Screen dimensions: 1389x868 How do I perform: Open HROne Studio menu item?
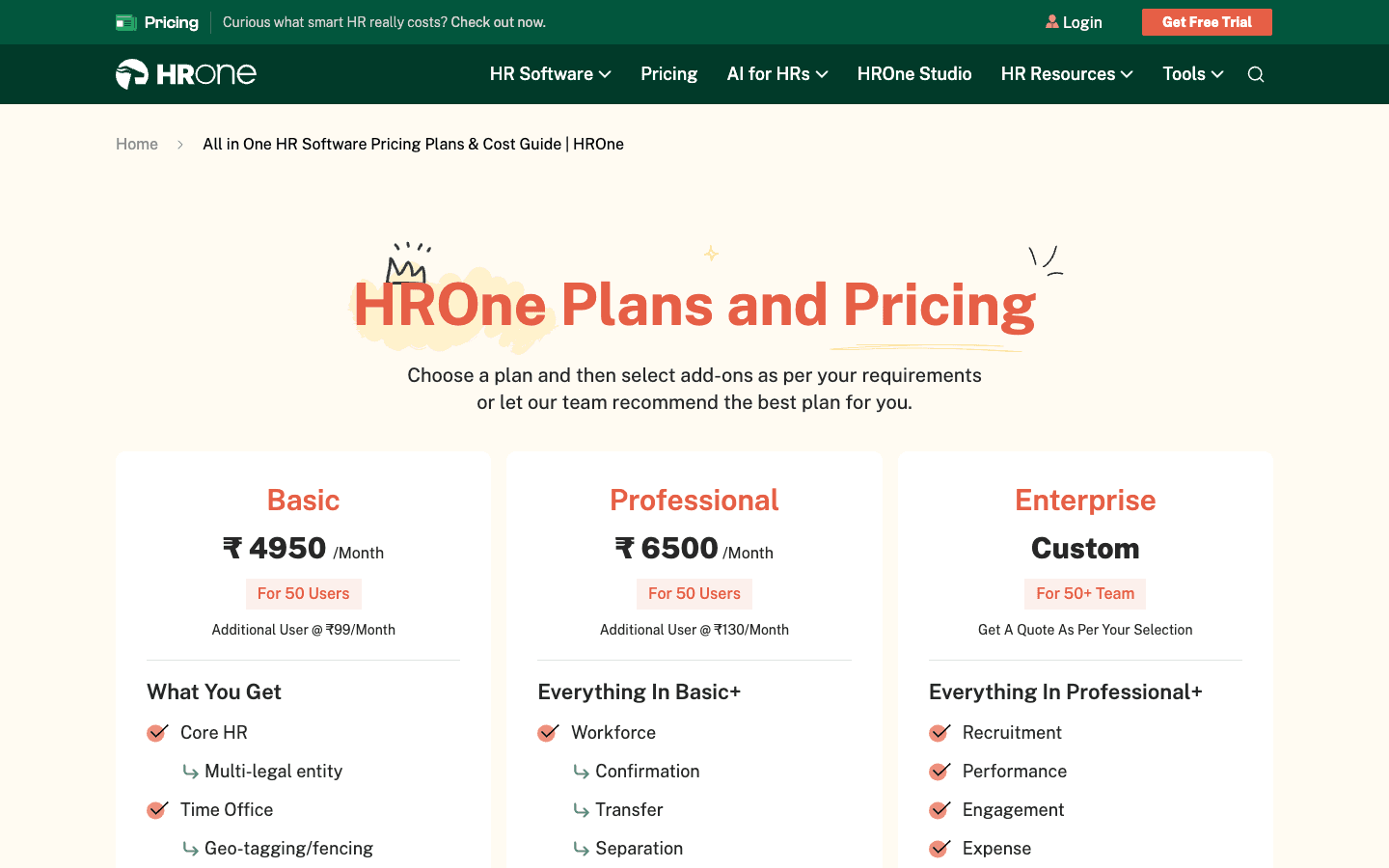(x=914, y=74)
